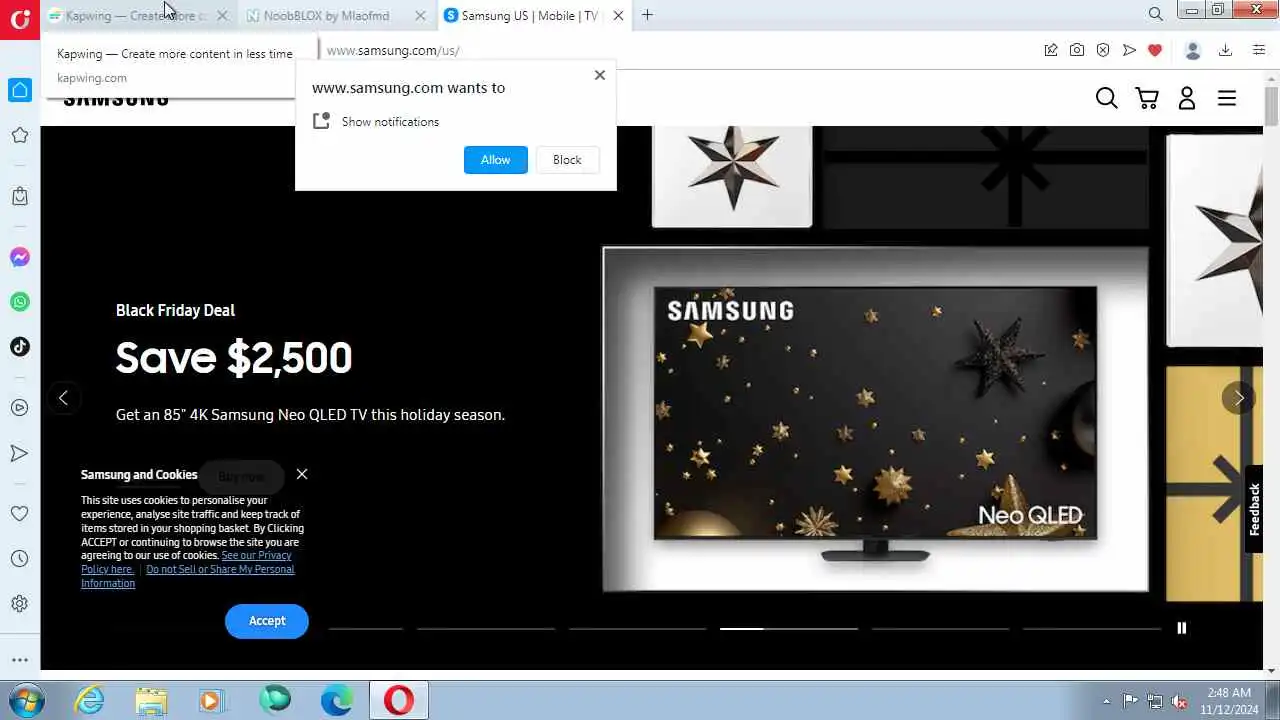1280x720 pixels.
Task: Click the Opera taskbar button
Action: [x=399, y=700]
